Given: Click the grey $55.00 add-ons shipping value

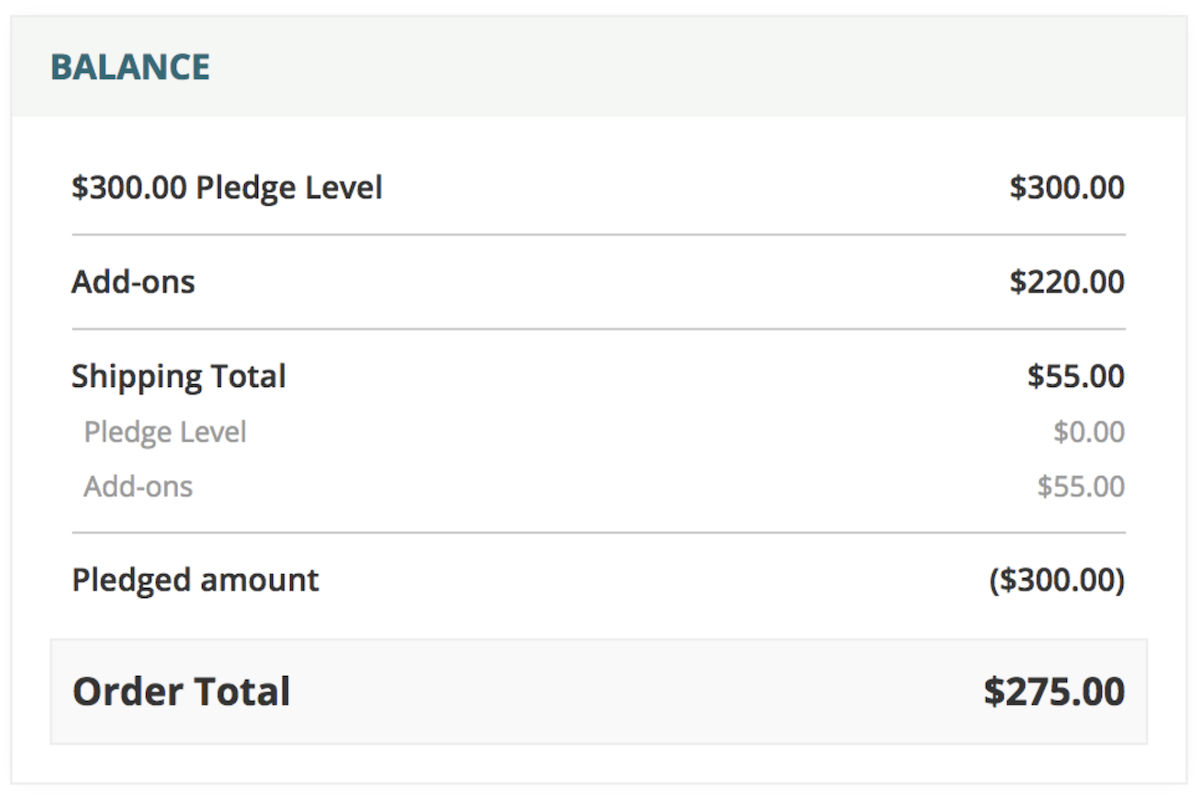Looking at the screenshot, I should 1081,487.
